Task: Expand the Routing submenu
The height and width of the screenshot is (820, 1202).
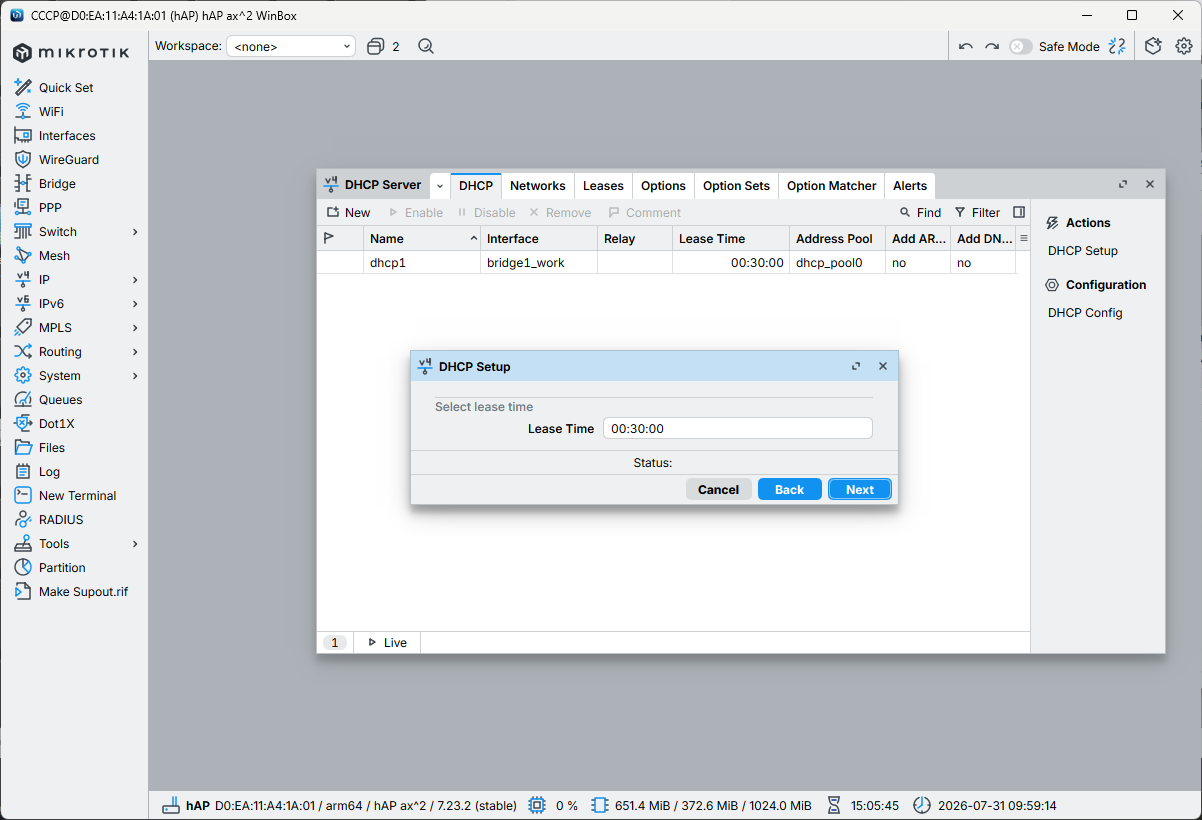Action: [x=135, y=352]
